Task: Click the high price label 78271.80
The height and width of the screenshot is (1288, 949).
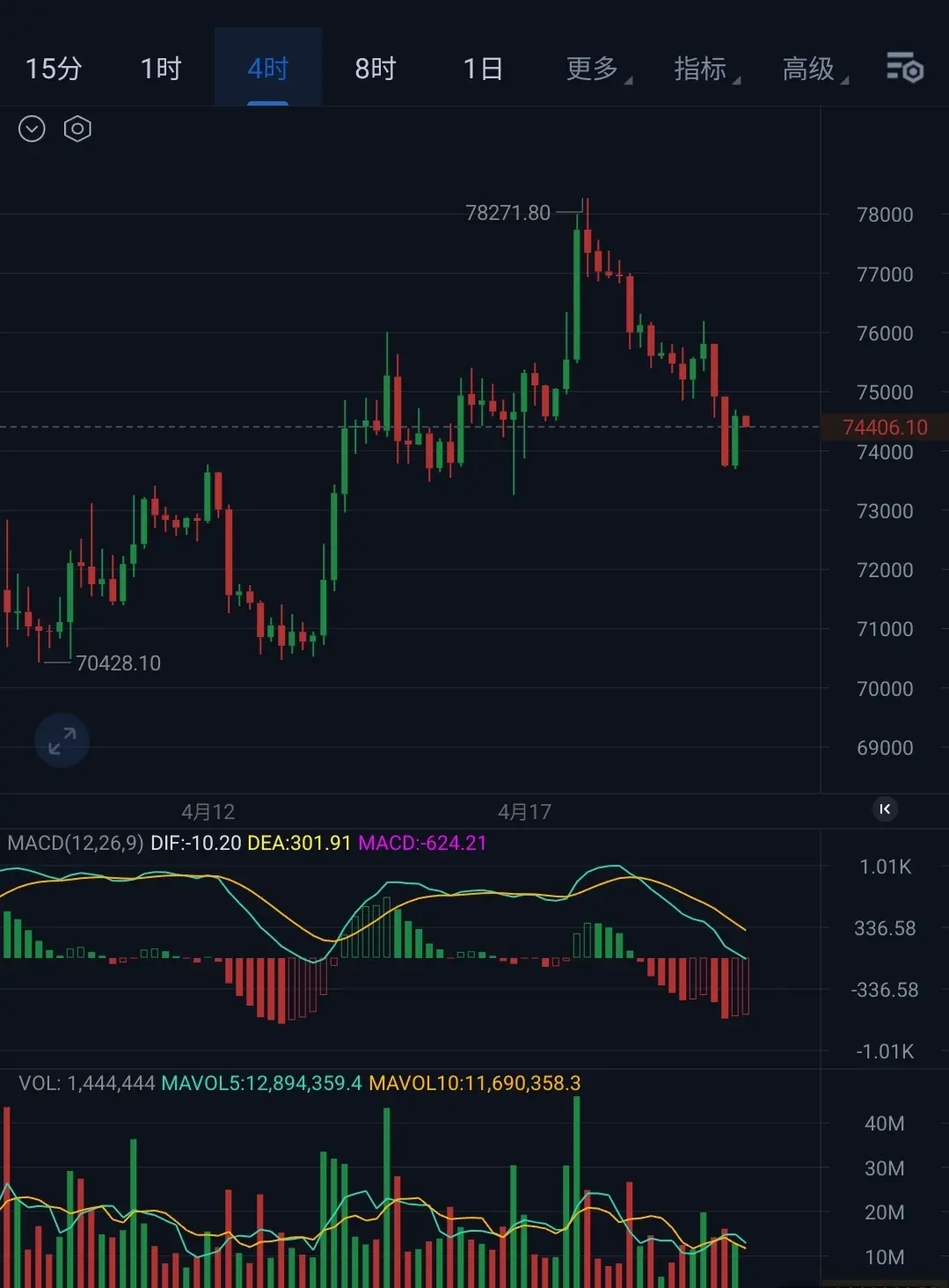Action: [507, 213]
